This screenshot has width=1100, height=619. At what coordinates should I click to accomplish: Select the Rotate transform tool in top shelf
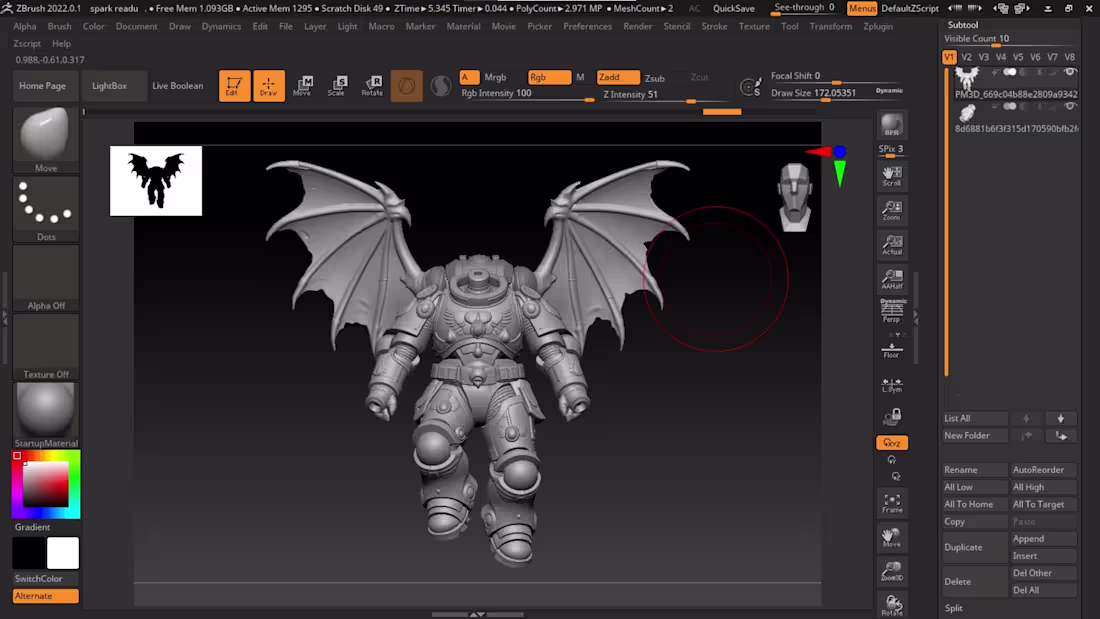click(x=372, y=86)
